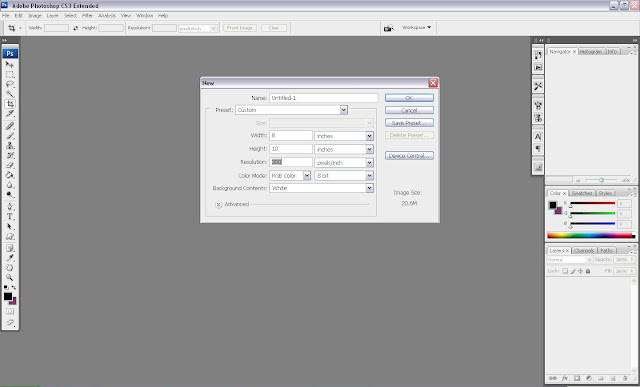
Task: Click Save Preset button
Action: tap(409, 123)
